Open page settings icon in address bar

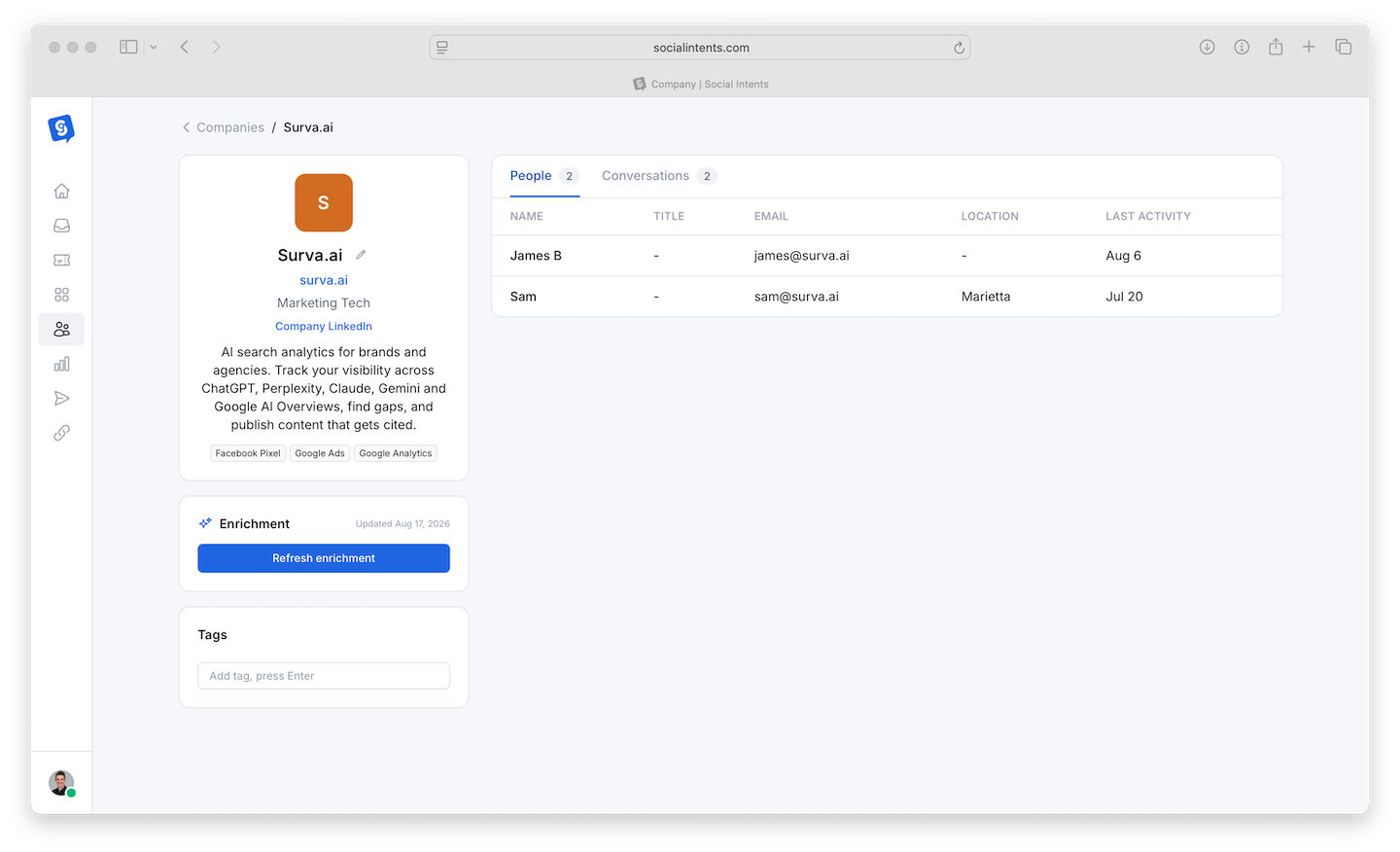[x=442, y=47]
